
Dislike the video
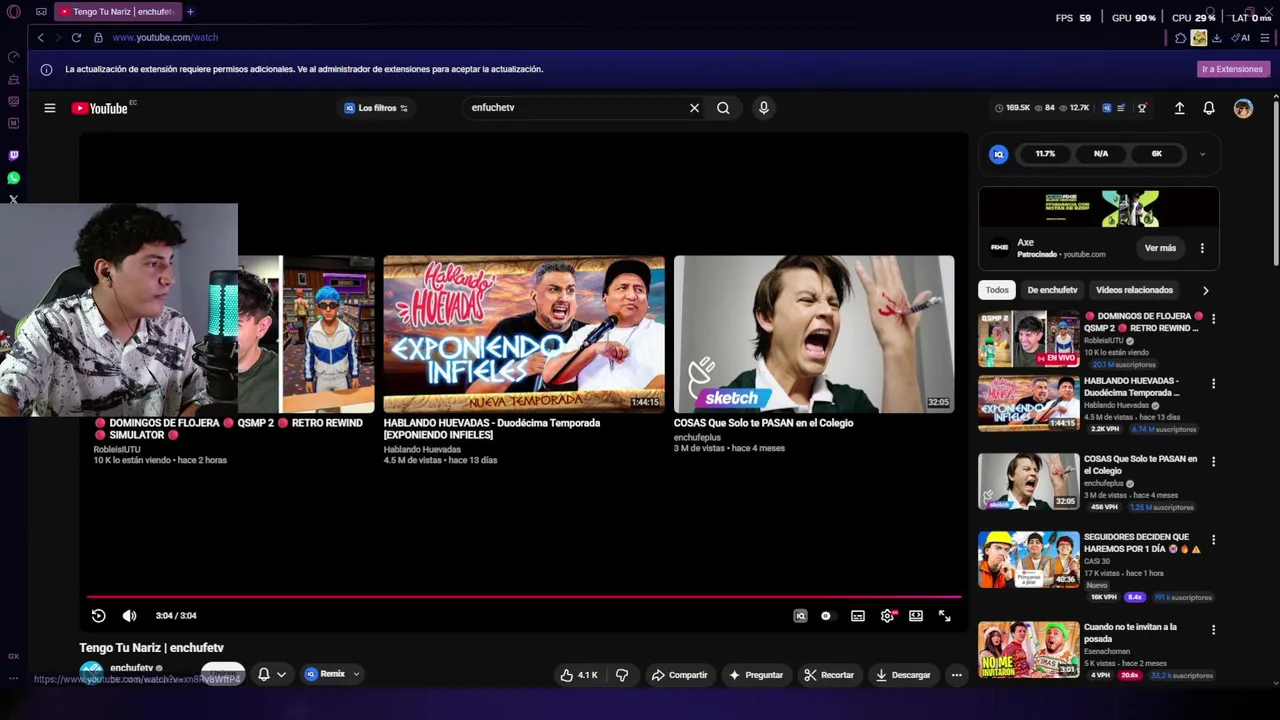coord(622,675)
